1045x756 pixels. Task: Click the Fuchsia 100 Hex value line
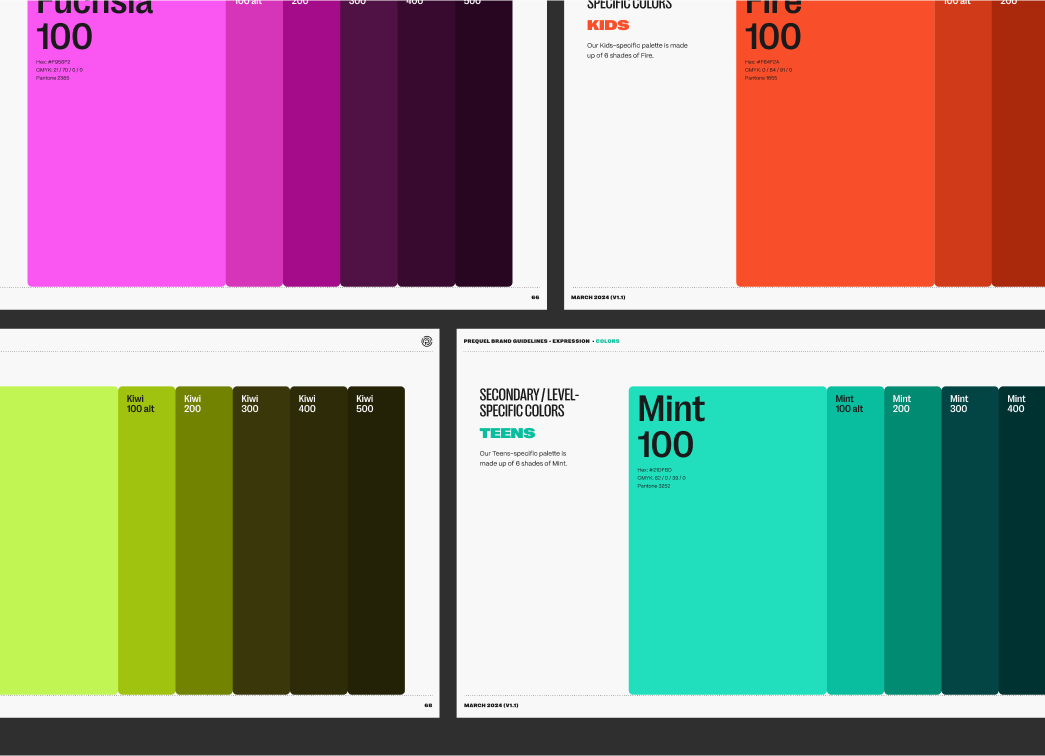coord(53,62)
